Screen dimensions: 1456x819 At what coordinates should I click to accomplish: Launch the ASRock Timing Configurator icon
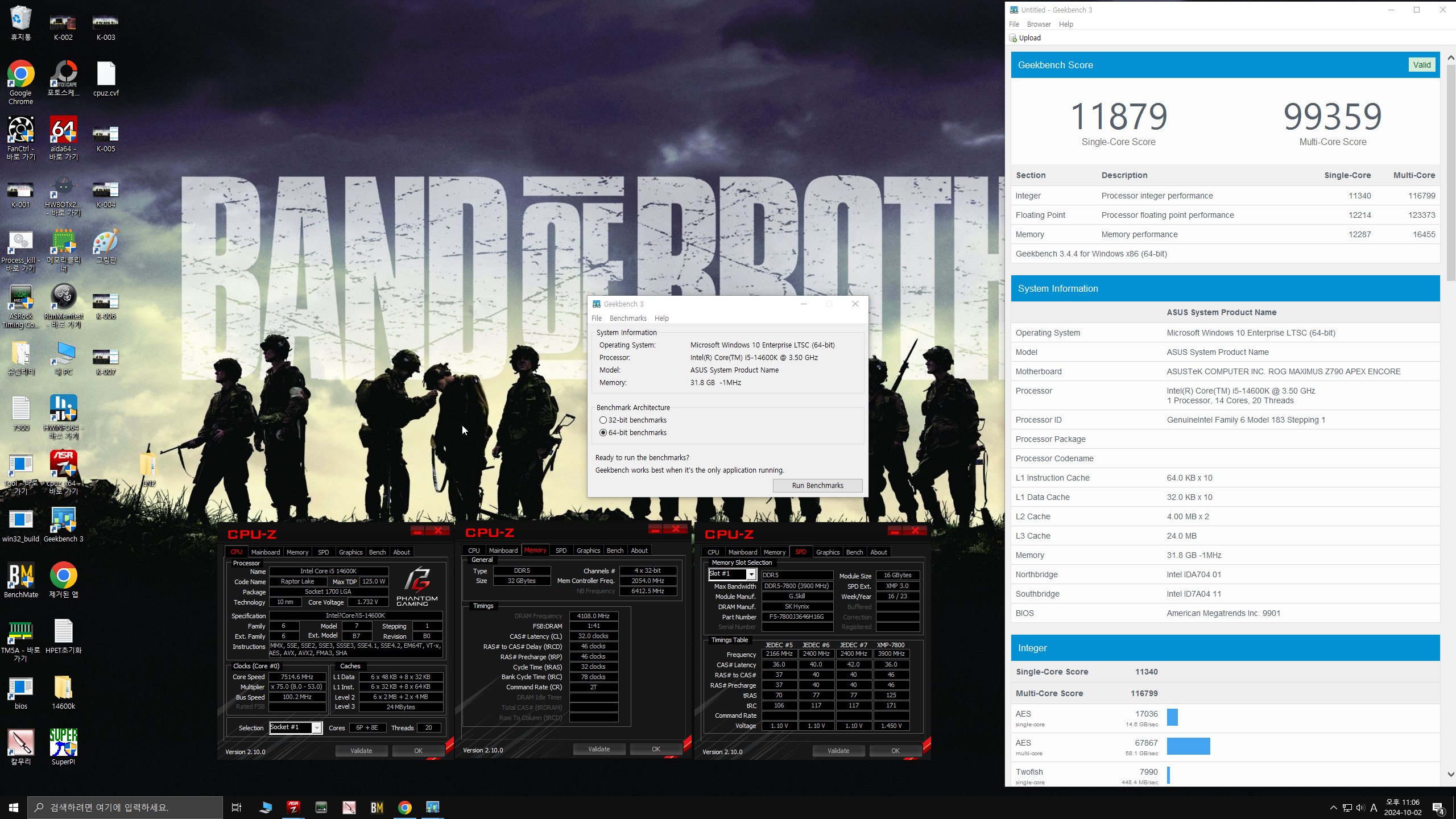(x=20, y=305)
